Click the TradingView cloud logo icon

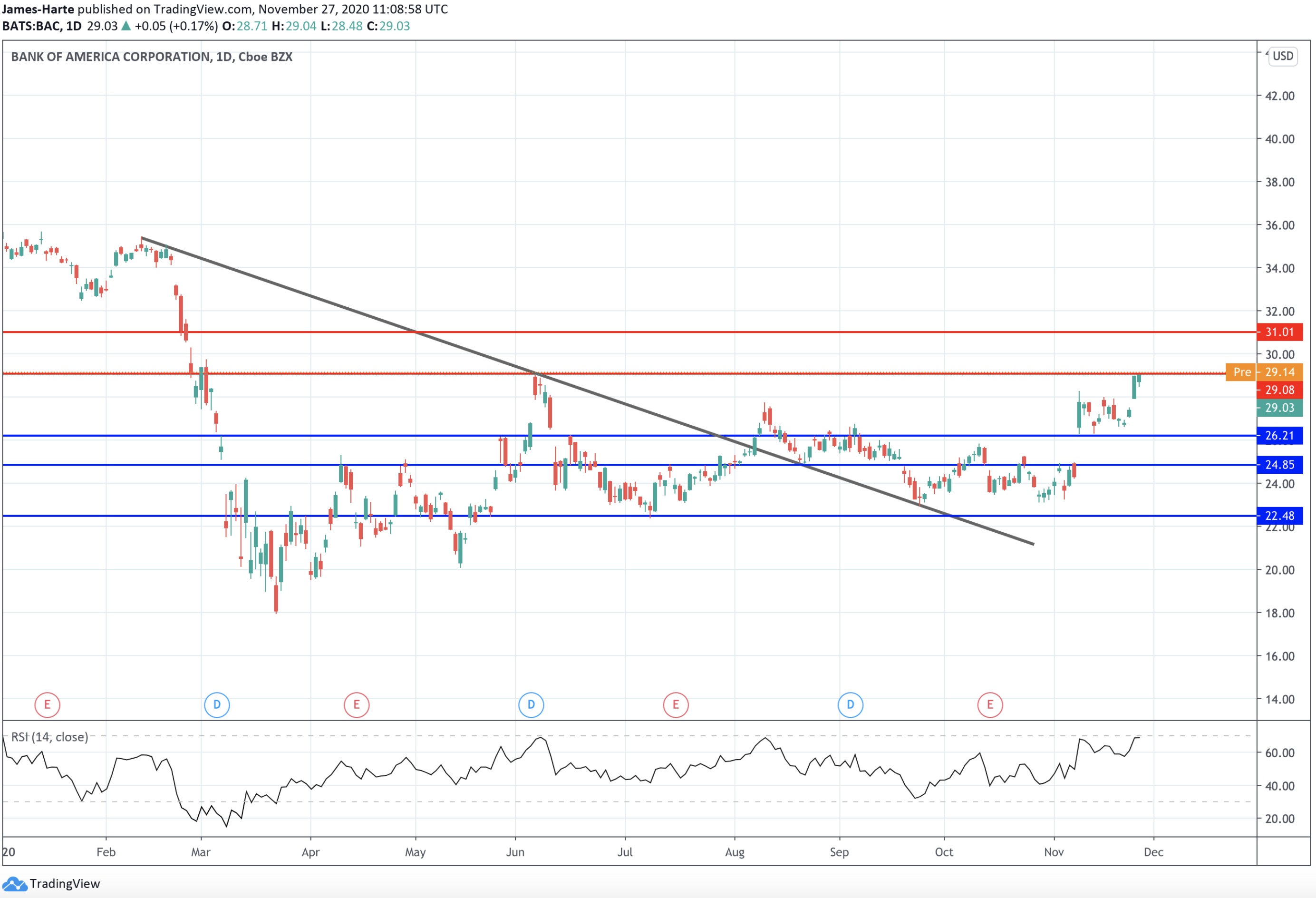pos(14,884)
